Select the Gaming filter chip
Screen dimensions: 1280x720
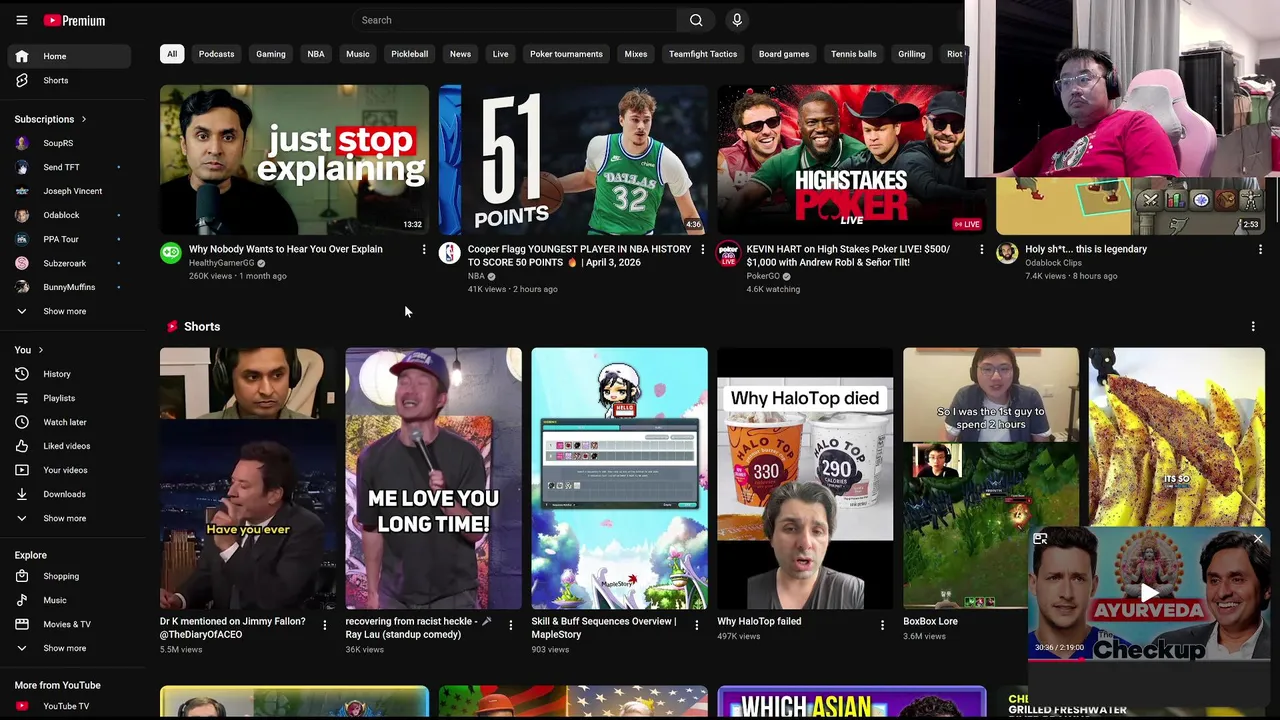pos(271,54)
